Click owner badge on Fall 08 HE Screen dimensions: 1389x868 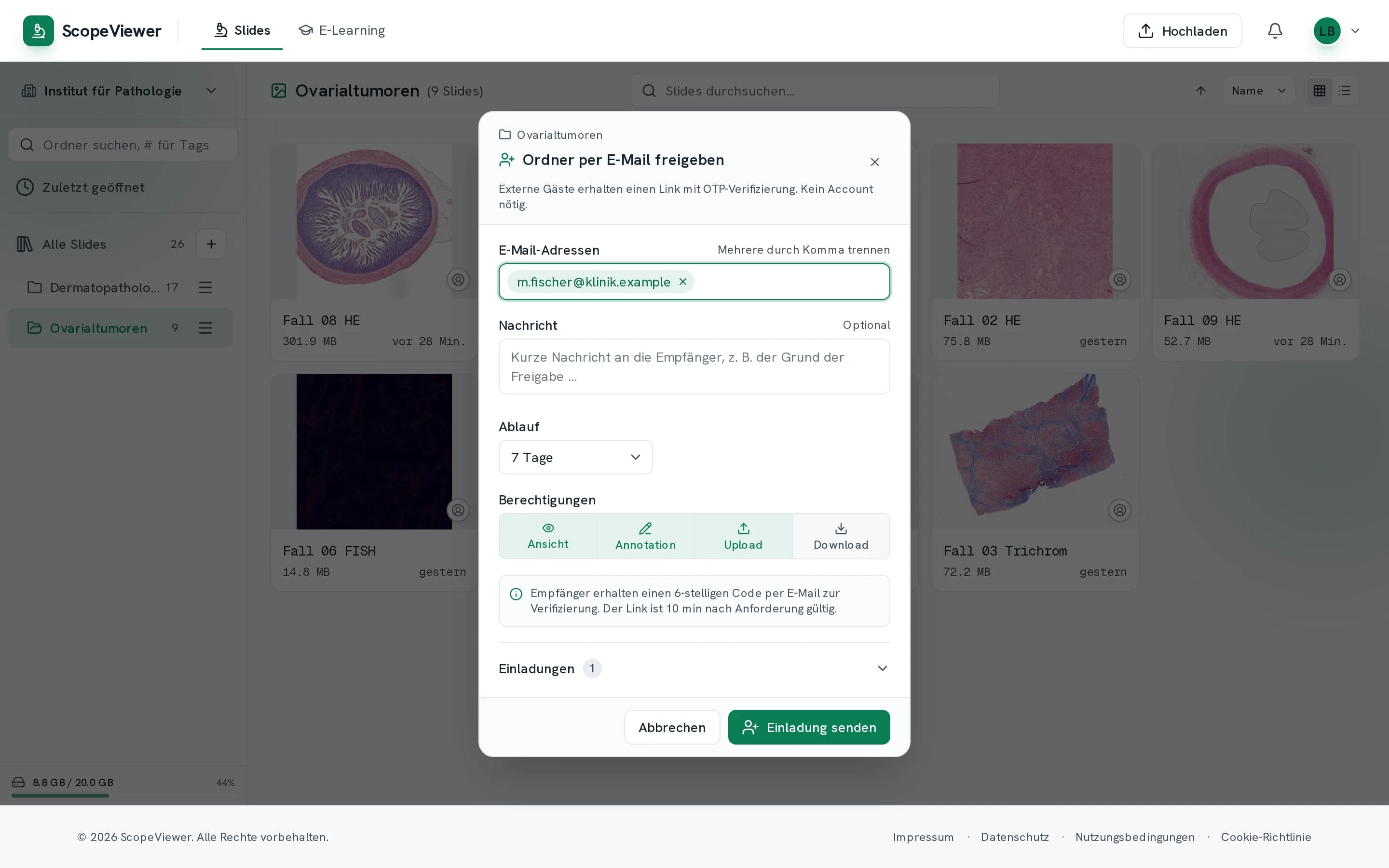pyautogui.click(x=458, y=280)
